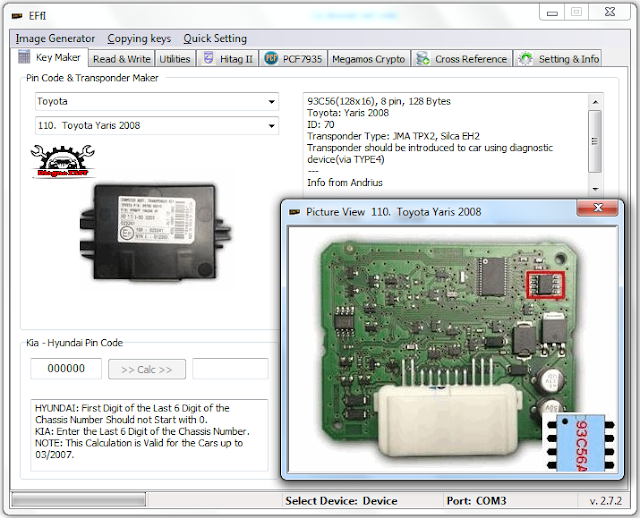
Task: Close the EFfI main window
Action: click(609, 12)
